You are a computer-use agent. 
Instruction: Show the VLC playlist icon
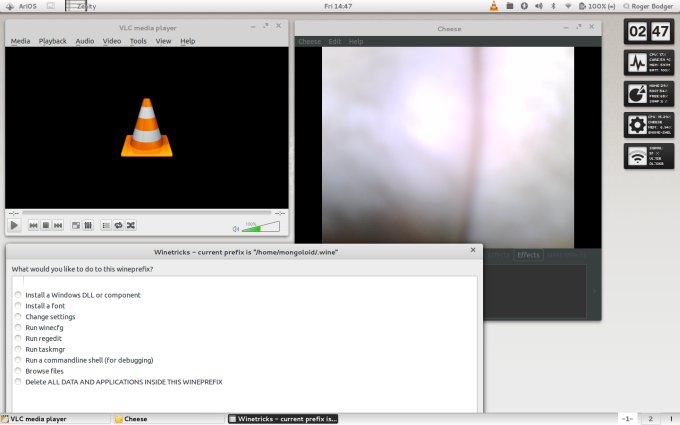point(106,226)
